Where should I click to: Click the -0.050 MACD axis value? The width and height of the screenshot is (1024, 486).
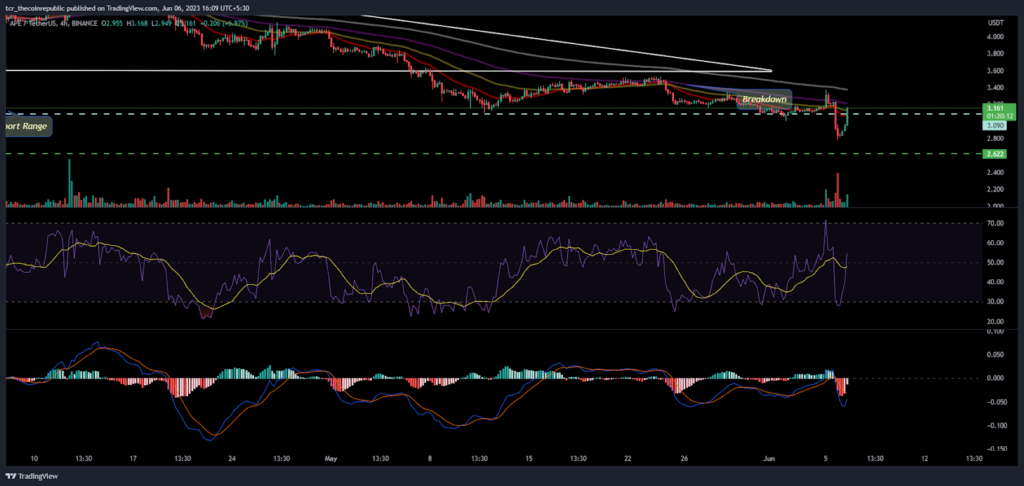point(995,402)
